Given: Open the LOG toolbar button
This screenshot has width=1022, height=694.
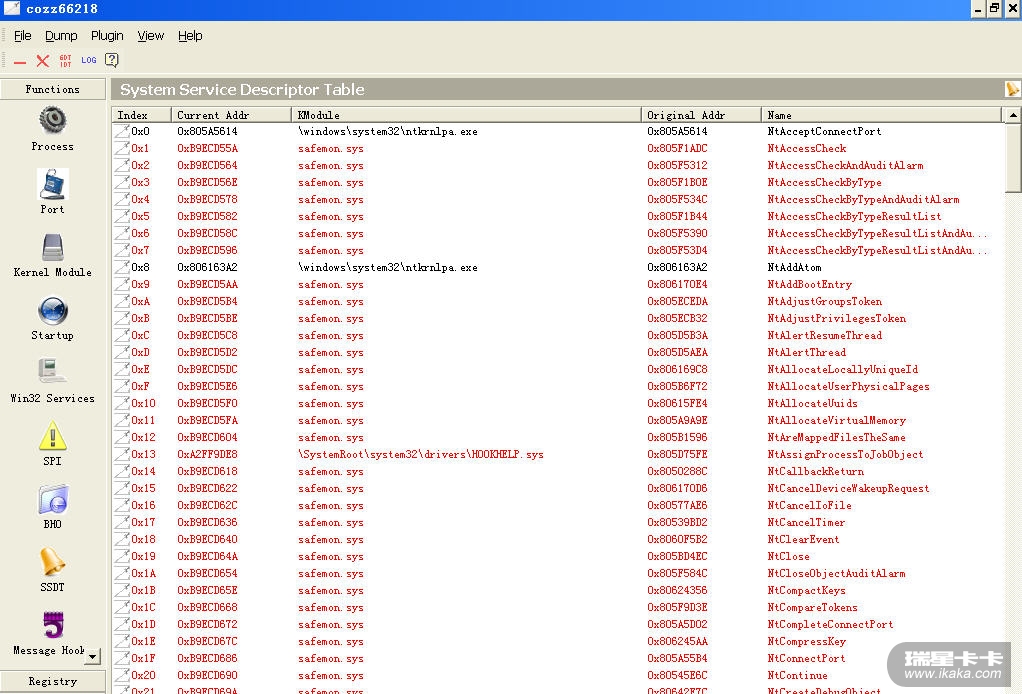Looking at the screenshot, I should [x=89, y=61].
